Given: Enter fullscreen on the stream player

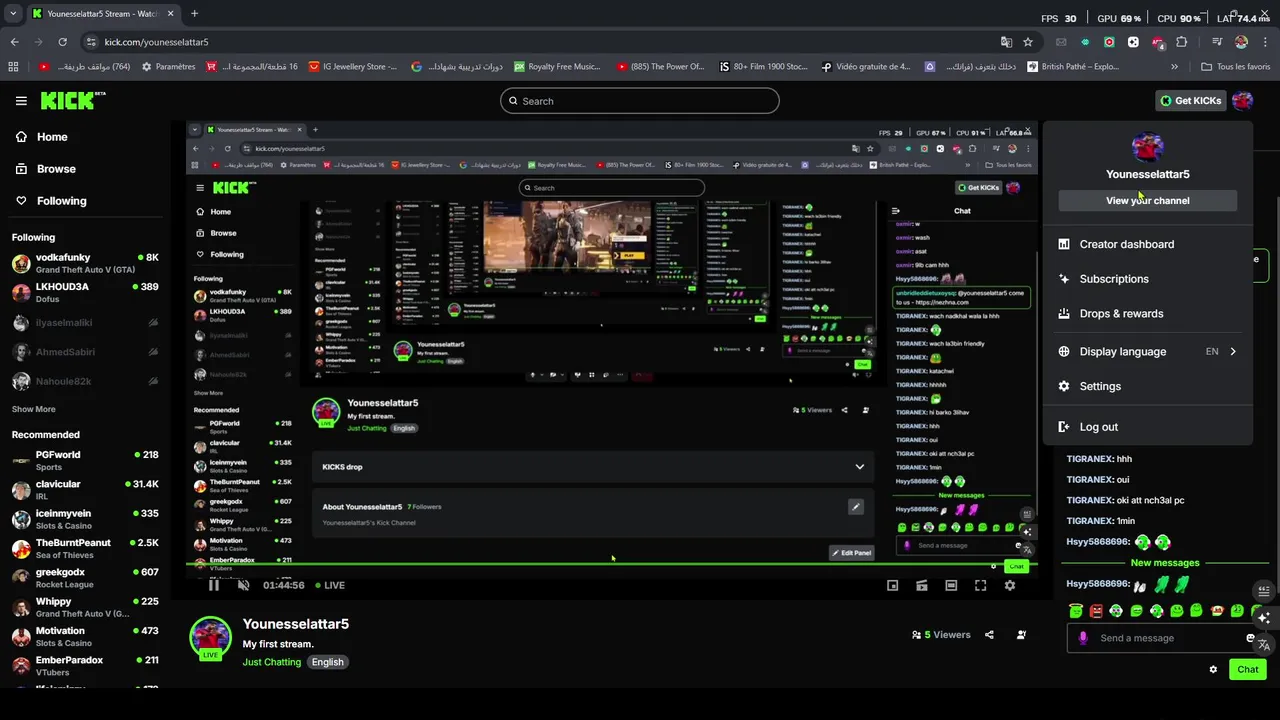Looking at the screenshot, I should pyautogui.click(x=981, y=586).
